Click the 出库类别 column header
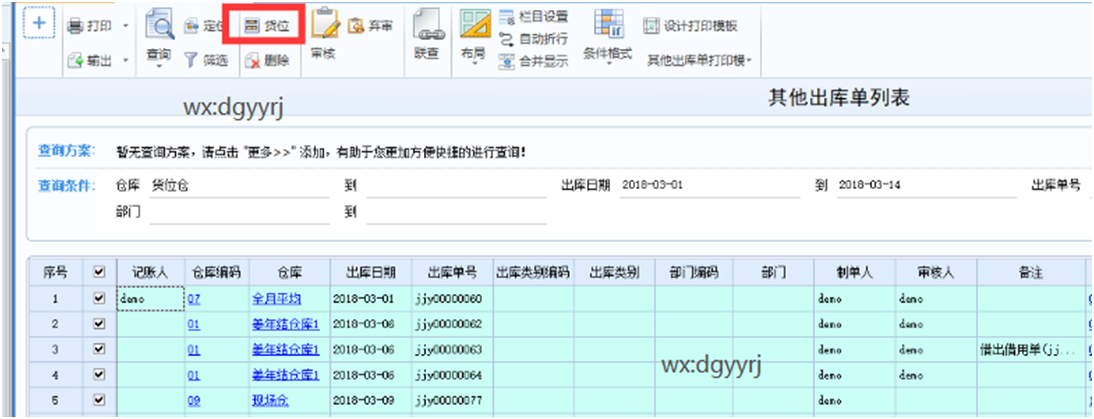The image size is (1094, 419). [614, 273]
